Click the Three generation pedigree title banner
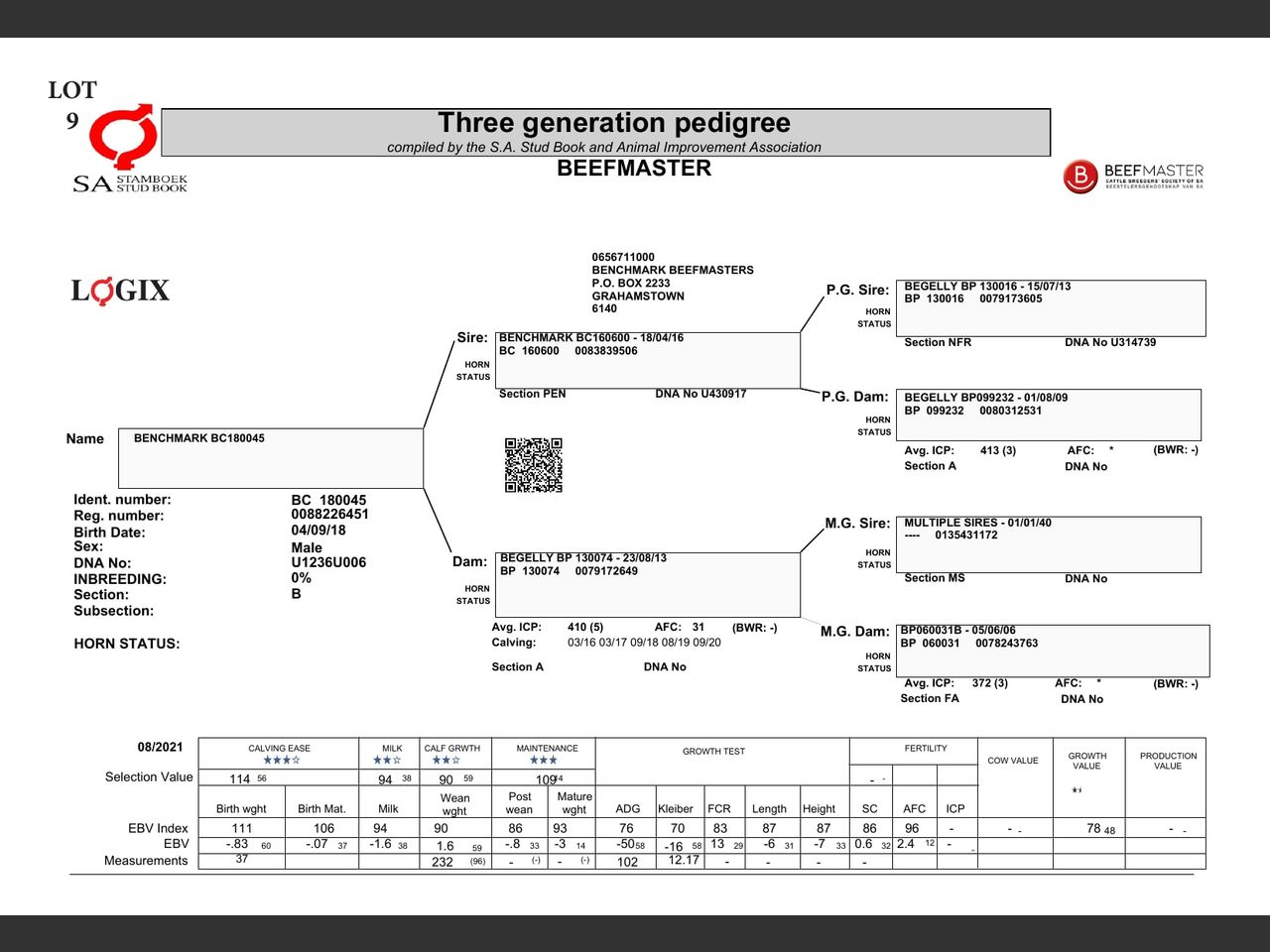 coord(605,132)
